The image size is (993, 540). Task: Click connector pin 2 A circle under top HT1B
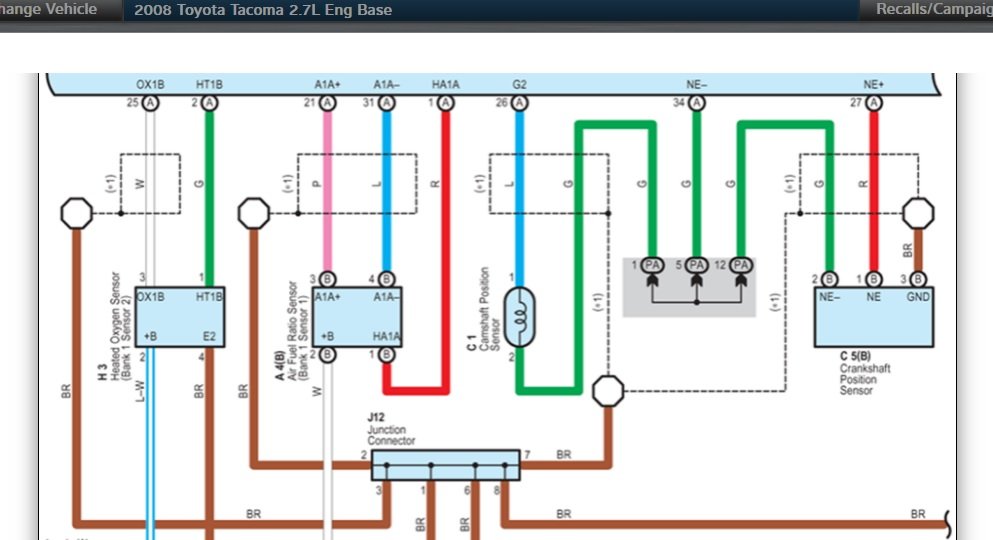[x=209, y=103]
